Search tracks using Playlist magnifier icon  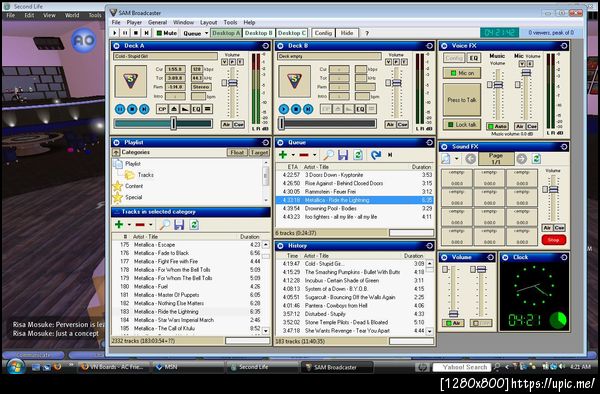click(164, 225)
